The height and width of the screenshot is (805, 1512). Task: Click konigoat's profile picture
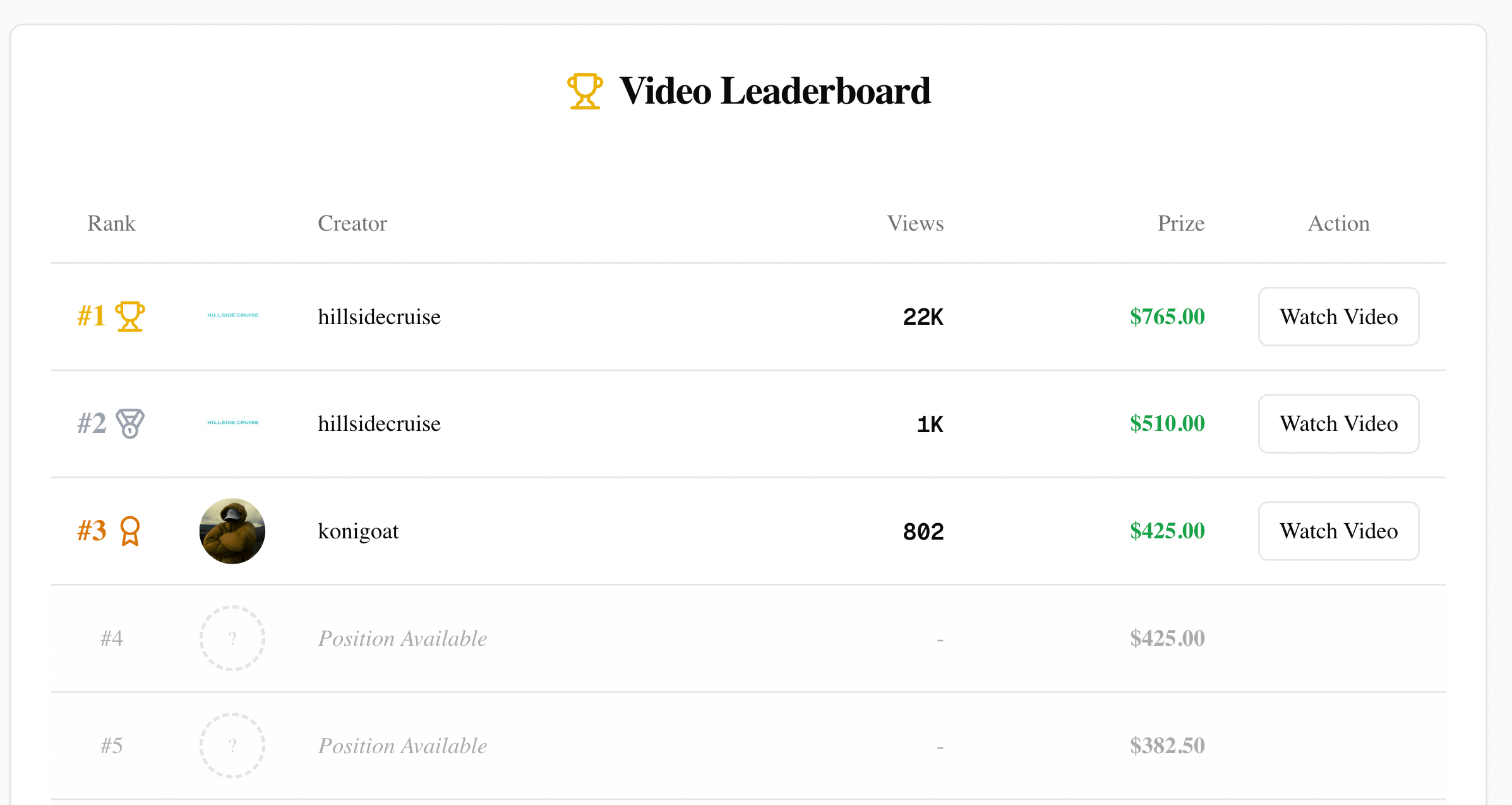tap(232, 531)
